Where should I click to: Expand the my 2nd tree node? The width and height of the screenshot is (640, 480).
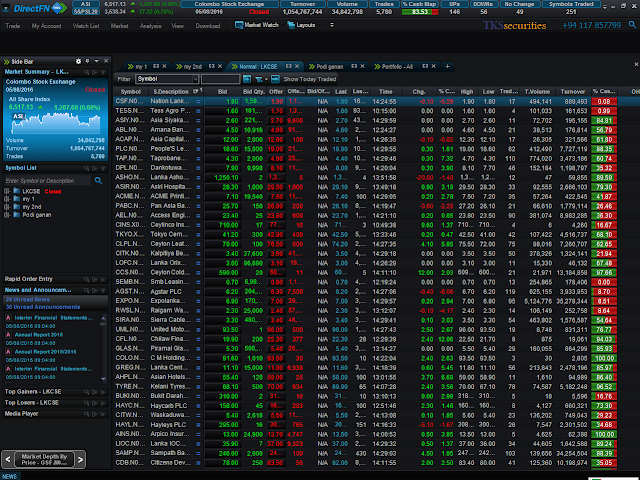[7, 207]
